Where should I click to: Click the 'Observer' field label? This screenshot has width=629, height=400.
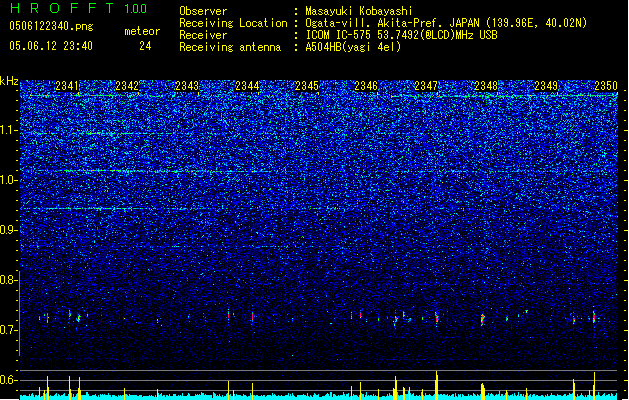click(x=203, y=11)
